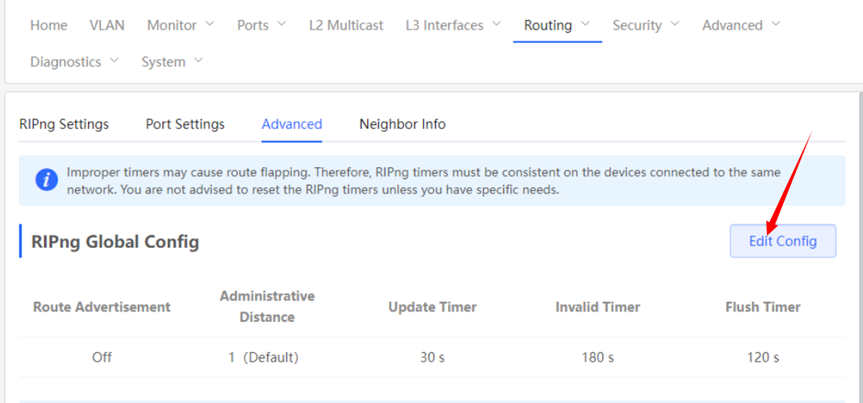Viewport: 863px width, 403px height.
Task: Switch to the Port Settings tab
Action: (x=185, y=124)
